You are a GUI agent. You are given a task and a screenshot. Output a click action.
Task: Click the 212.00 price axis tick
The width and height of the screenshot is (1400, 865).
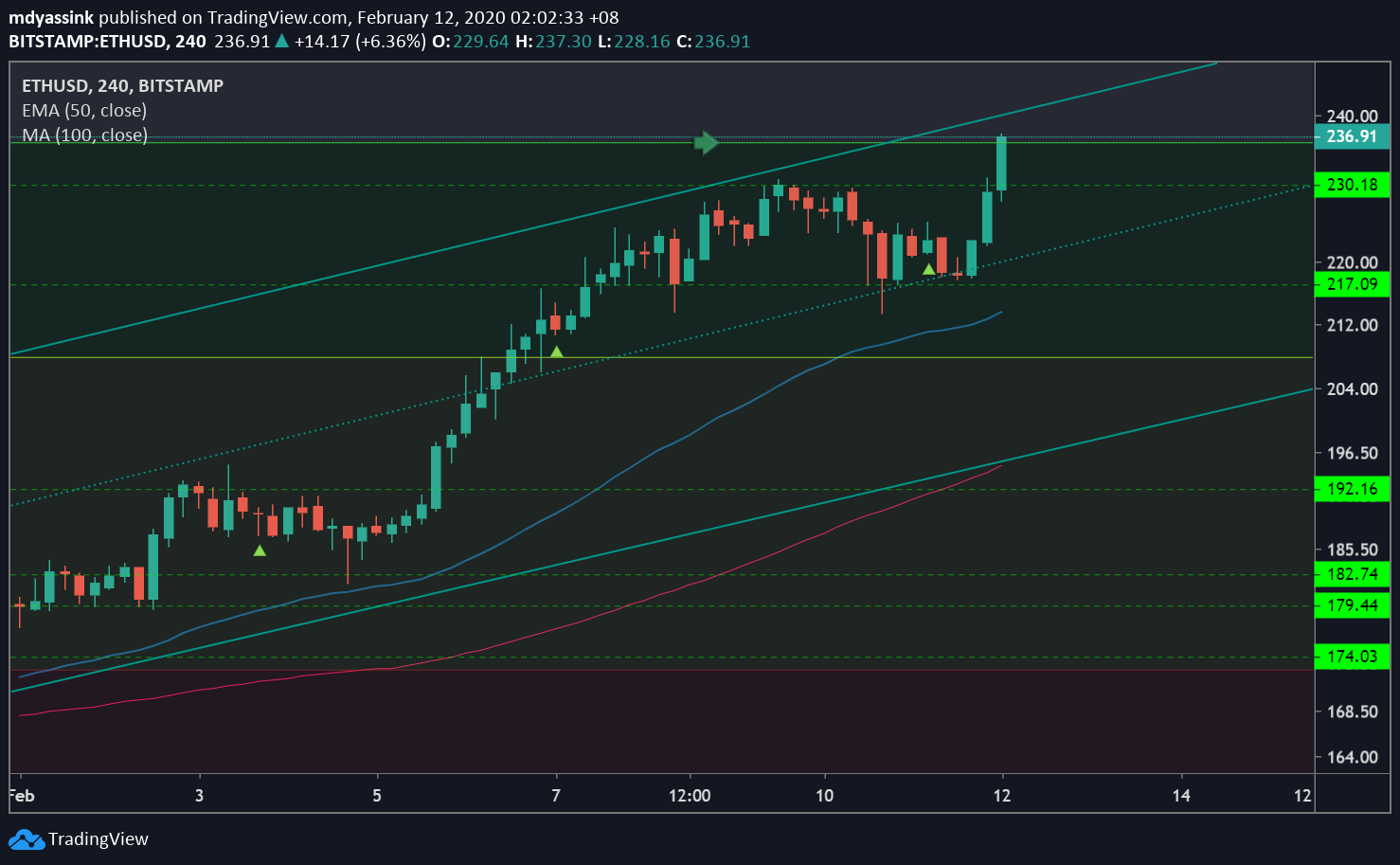coord(1352,325)
